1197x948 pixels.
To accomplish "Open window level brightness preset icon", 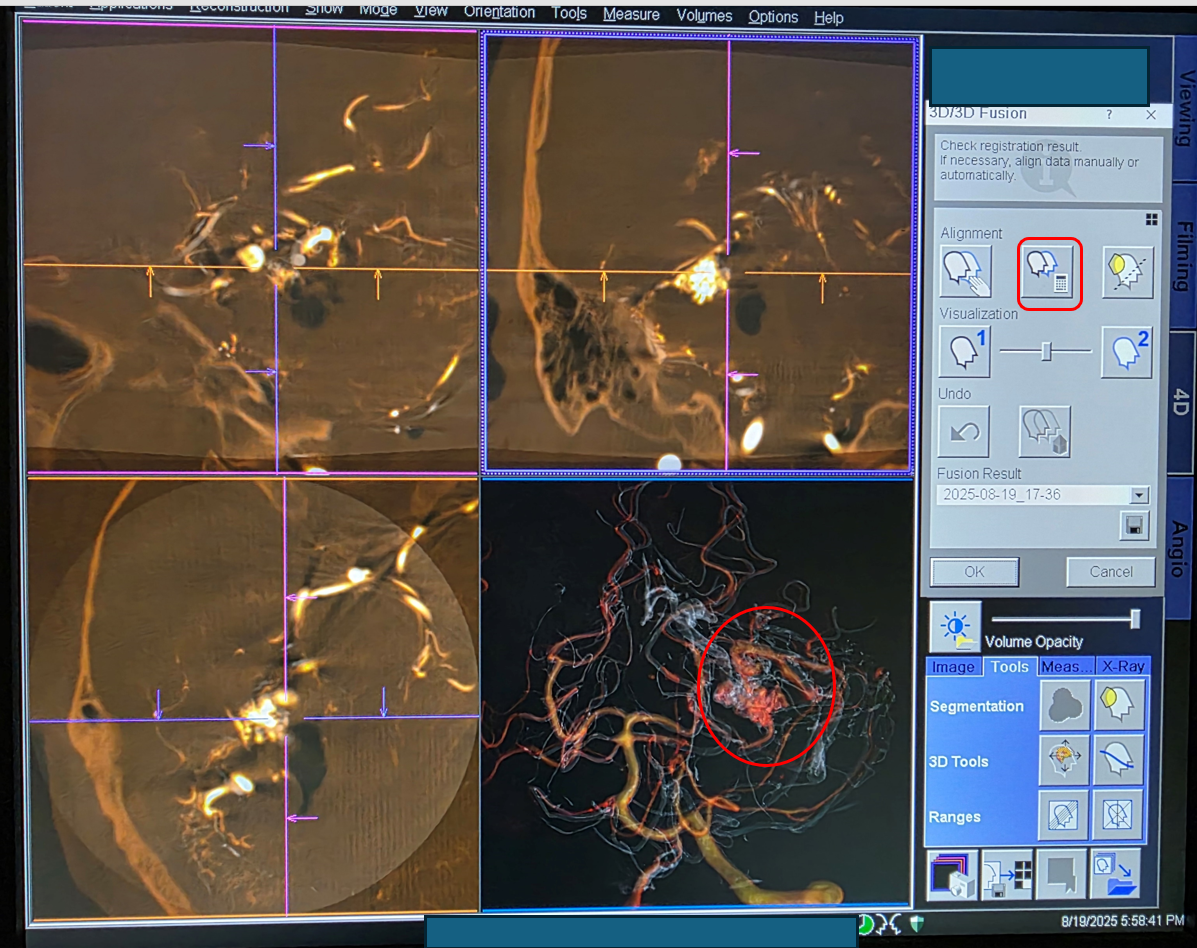I will point(955,626).
